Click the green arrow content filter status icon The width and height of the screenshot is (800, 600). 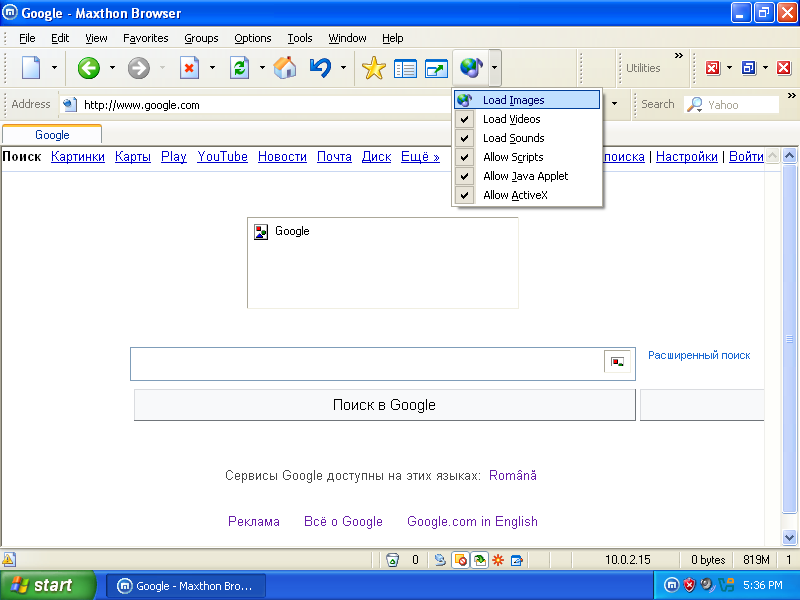click(x=479, y=560)
